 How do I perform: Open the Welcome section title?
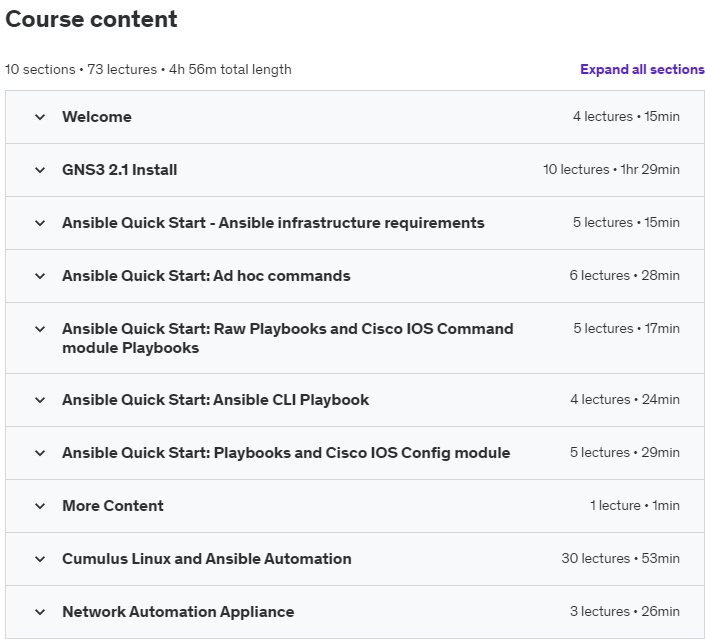pyautogui.click(x=97, y=117)
